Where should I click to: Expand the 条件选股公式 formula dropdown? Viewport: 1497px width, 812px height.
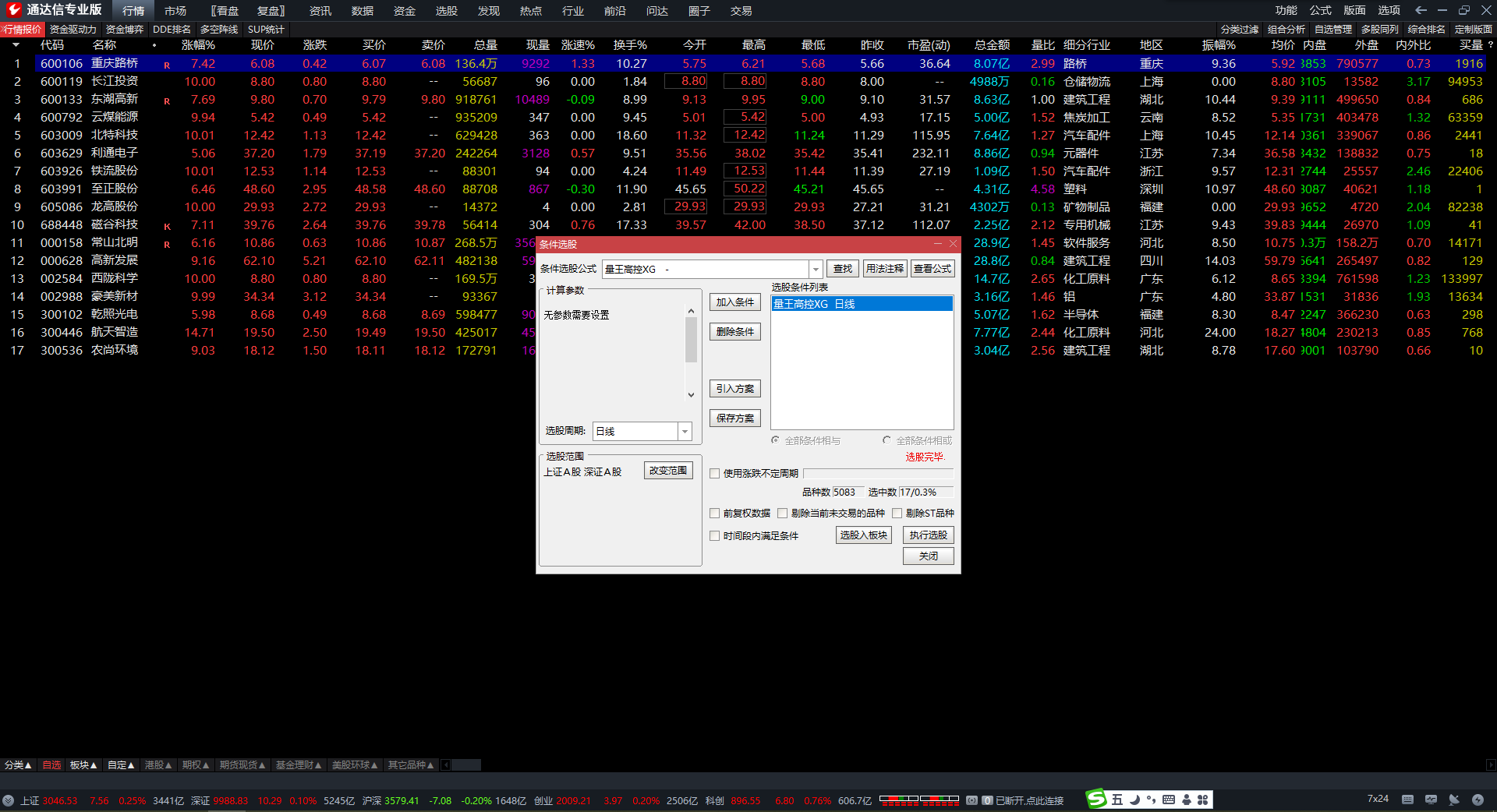pyautogui.click(x=816, y=269)
